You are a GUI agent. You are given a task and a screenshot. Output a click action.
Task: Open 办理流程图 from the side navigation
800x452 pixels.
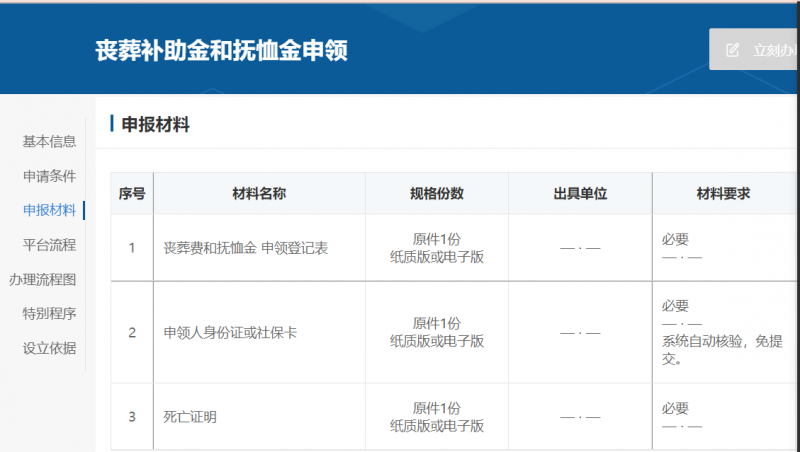pos(42,279)
